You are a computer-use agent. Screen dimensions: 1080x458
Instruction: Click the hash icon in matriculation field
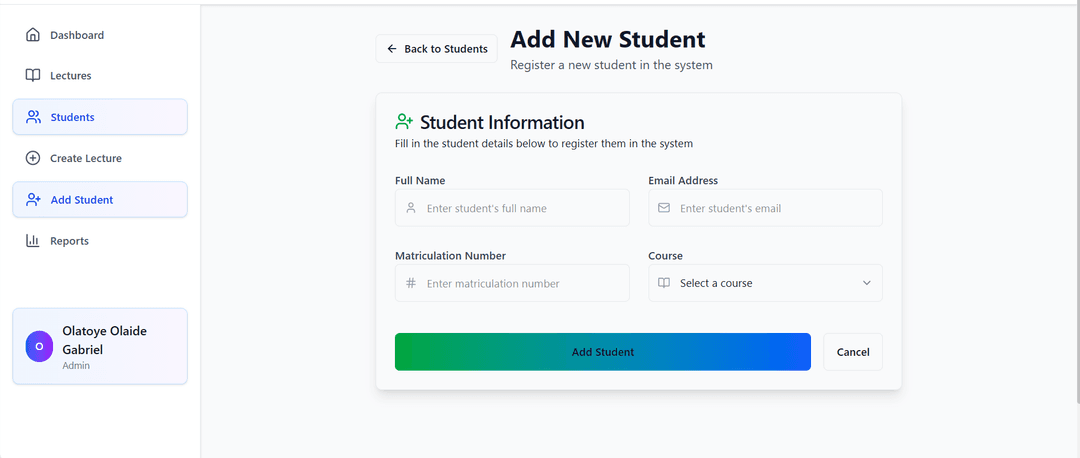coord(411,283)
